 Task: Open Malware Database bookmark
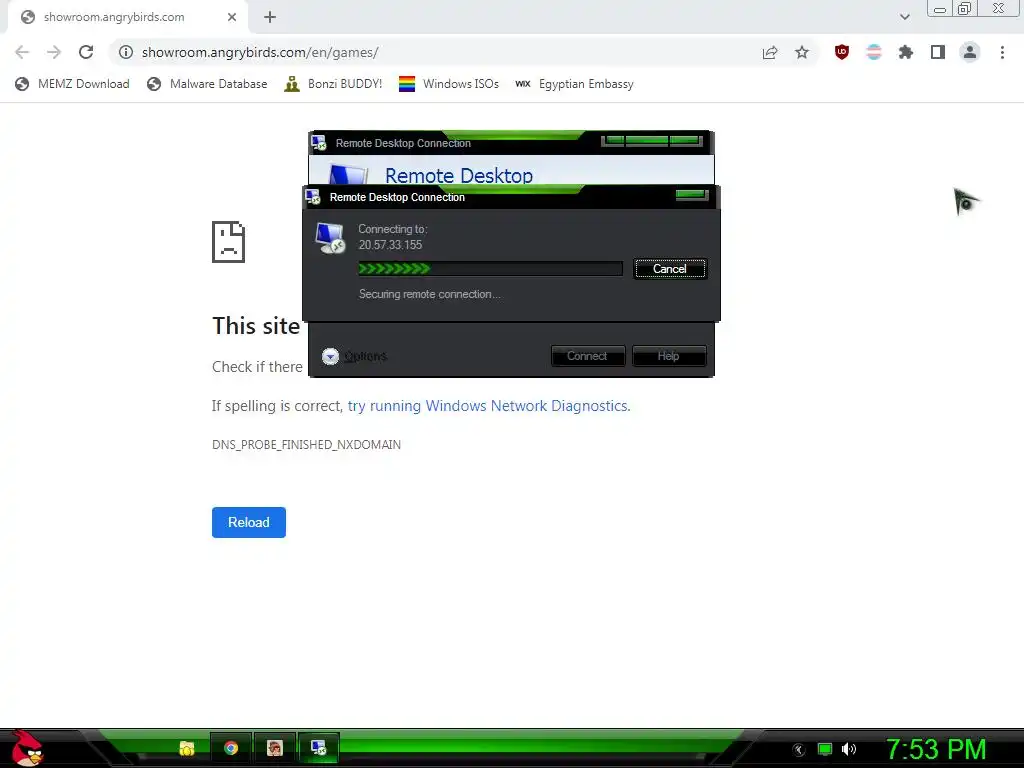[x=207, y=84]
